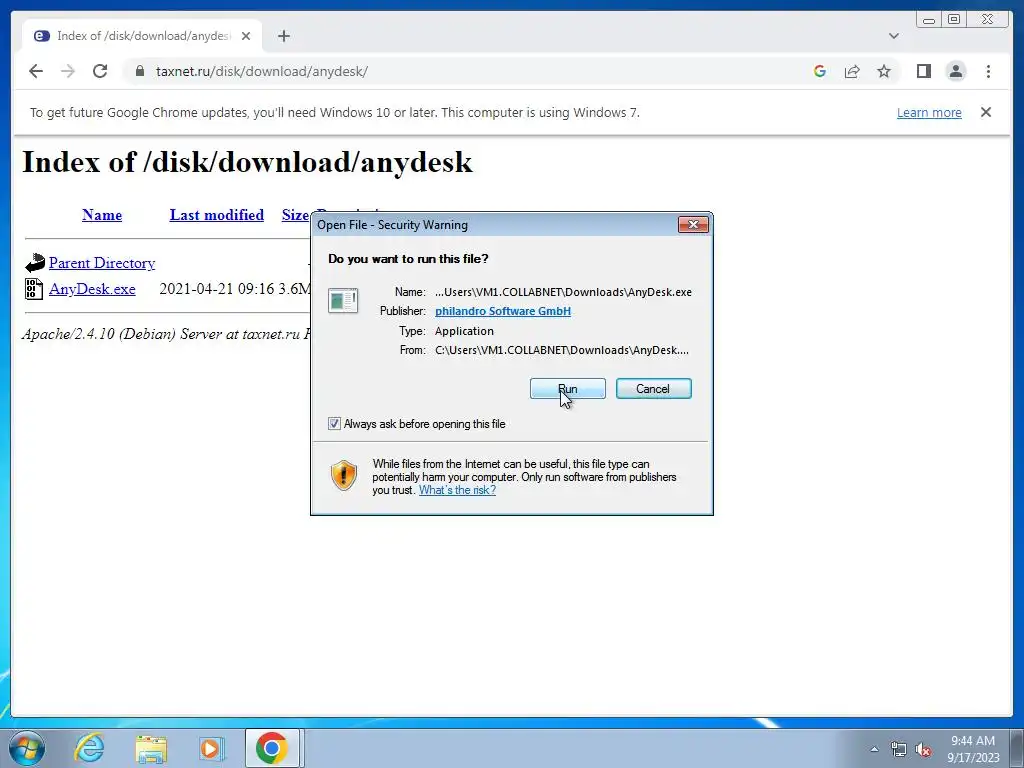
Task: Reload the taxnet.ru page
Action: [x=100, y=71]
